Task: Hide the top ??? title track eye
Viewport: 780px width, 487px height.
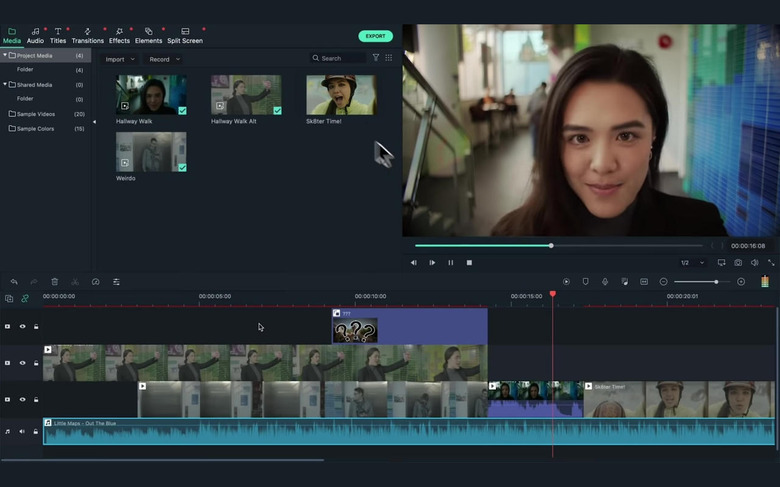Action: click(x=22, y=326)
